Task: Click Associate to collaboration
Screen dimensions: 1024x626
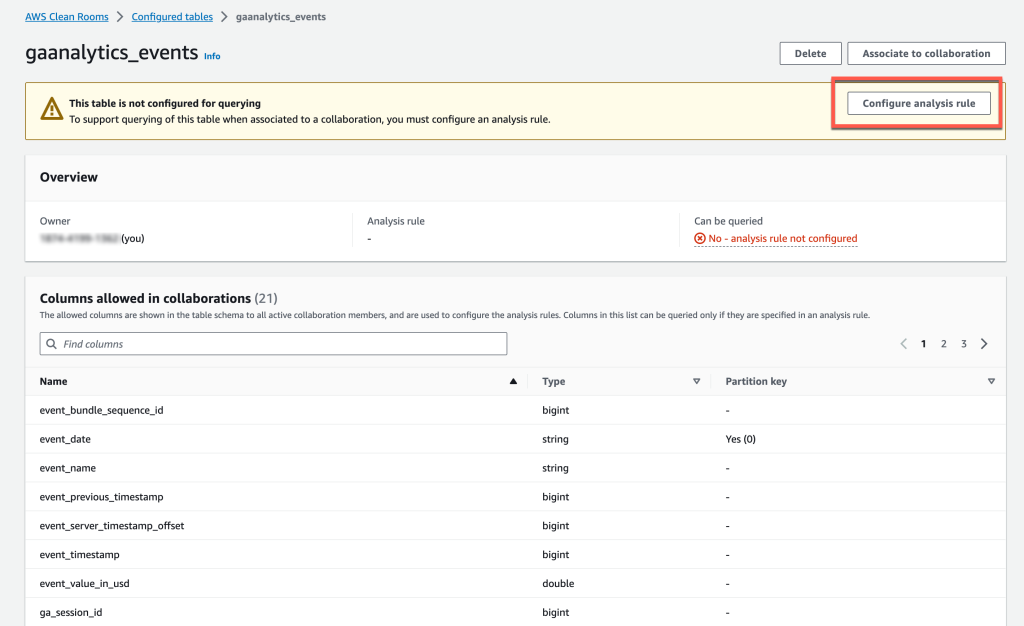Action: click(x=926, y=53)
